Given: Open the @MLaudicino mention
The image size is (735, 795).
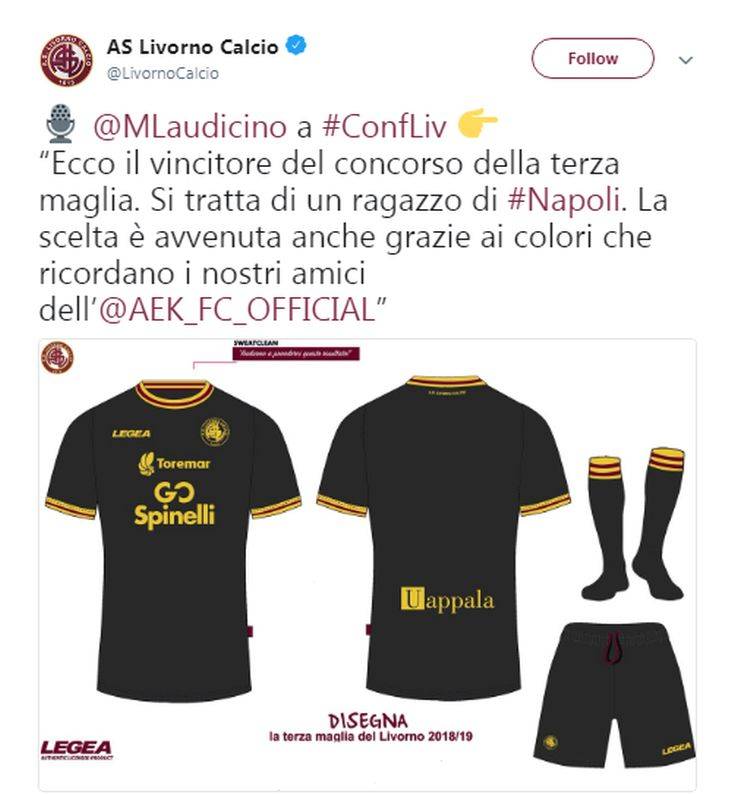Looking at the screenshot, I should (x=190, y=127).
